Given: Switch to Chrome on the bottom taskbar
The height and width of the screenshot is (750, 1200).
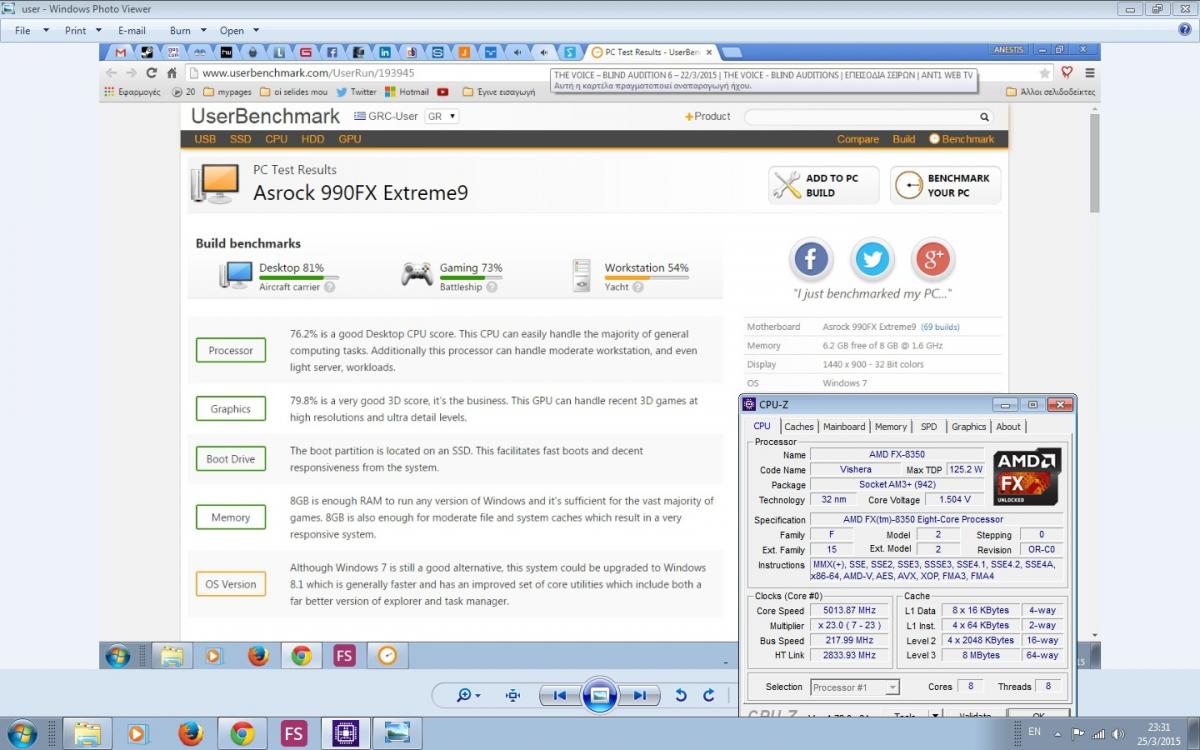Looking at the screenshot, I should tap(242, 734).
